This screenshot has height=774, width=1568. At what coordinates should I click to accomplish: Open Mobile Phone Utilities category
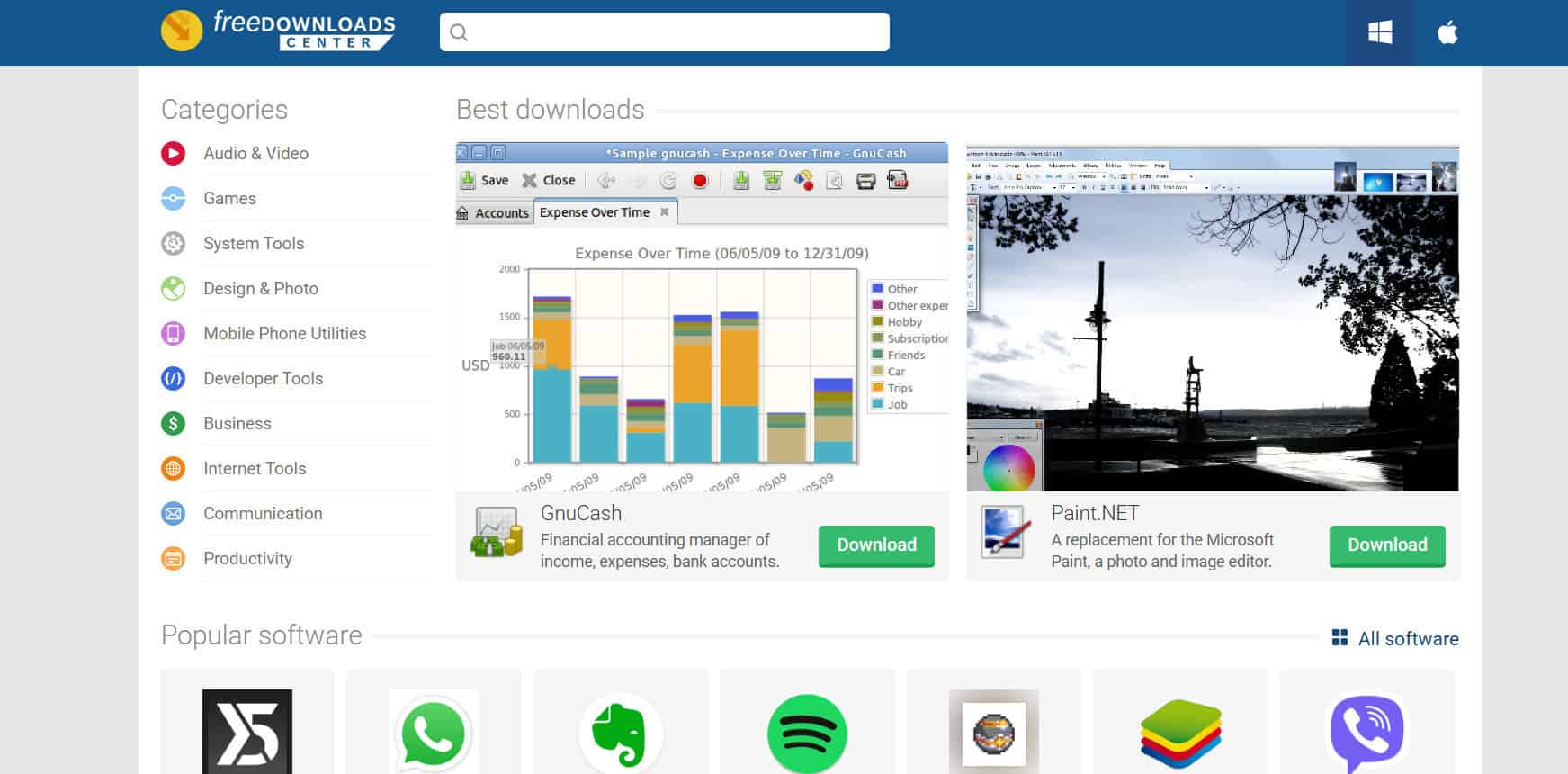coord(284,333)
